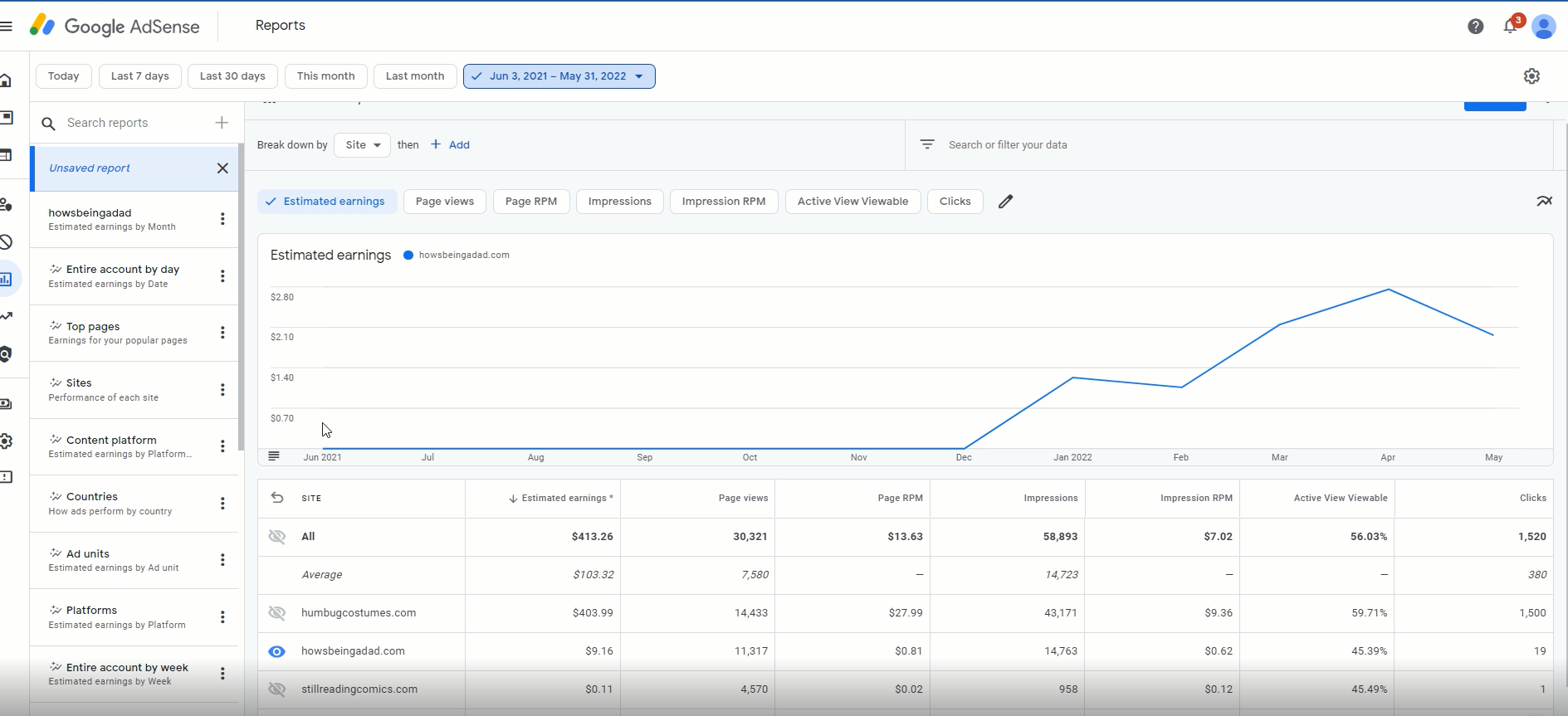Click the filter icon beside the search field
1568x716 pixels.
pyautogui.click(x=927, y=144)
